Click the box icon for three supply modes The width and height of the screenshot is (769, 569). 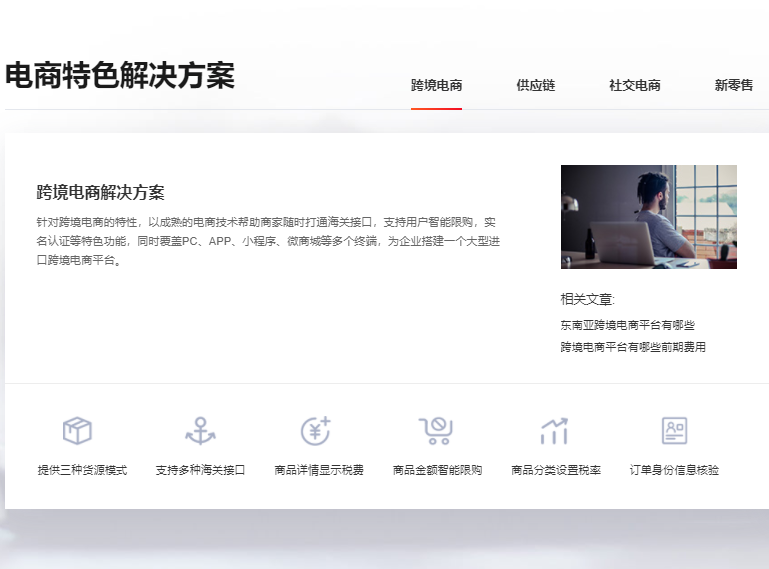click(77, 431)
